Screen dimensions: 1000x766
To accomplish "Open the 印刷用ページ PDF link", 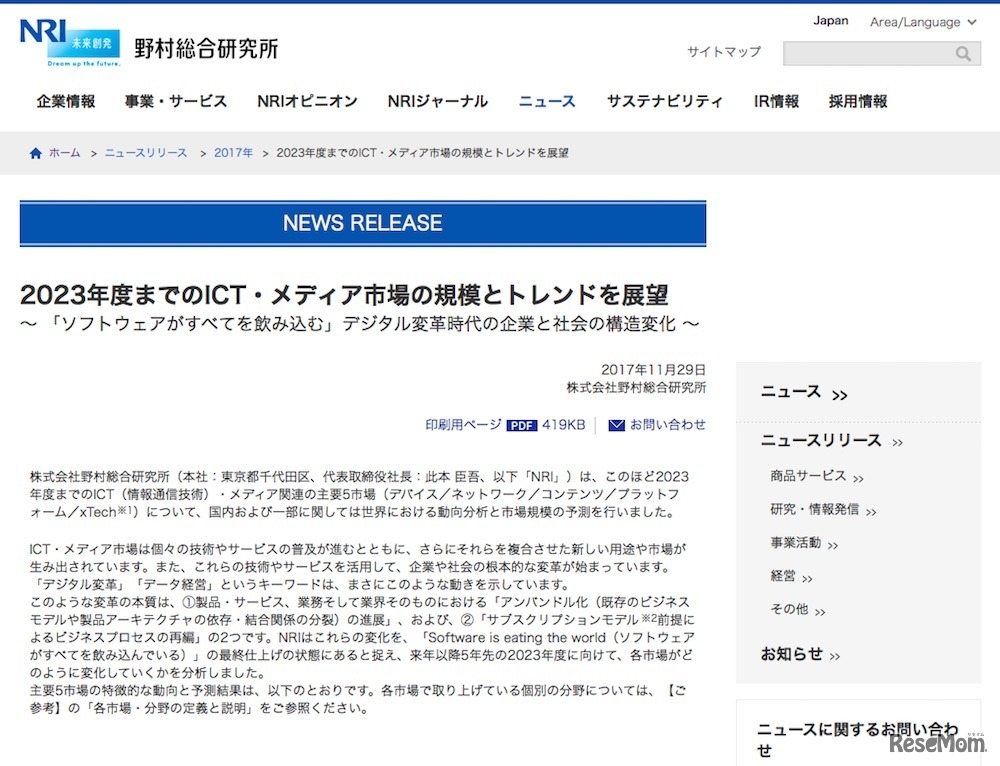I will pyautogui.click(x=463, y=425).
